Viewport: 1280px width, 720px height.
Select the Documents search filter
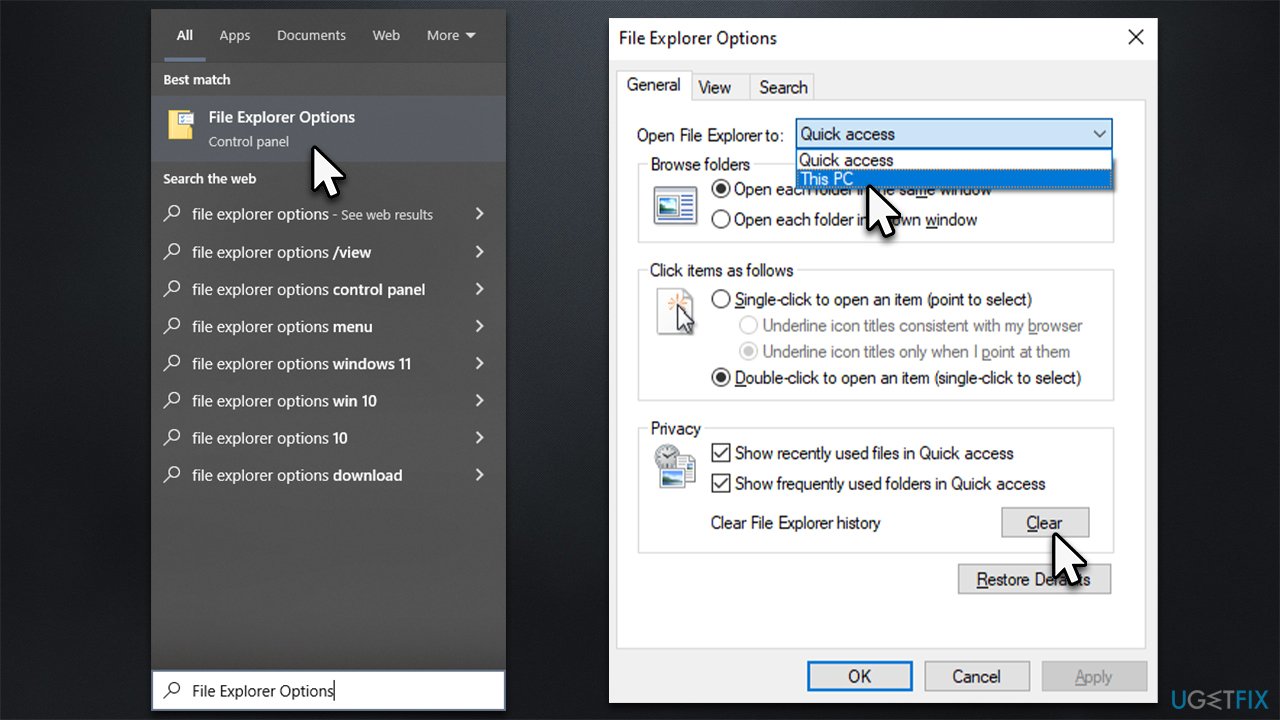[311, 35]
